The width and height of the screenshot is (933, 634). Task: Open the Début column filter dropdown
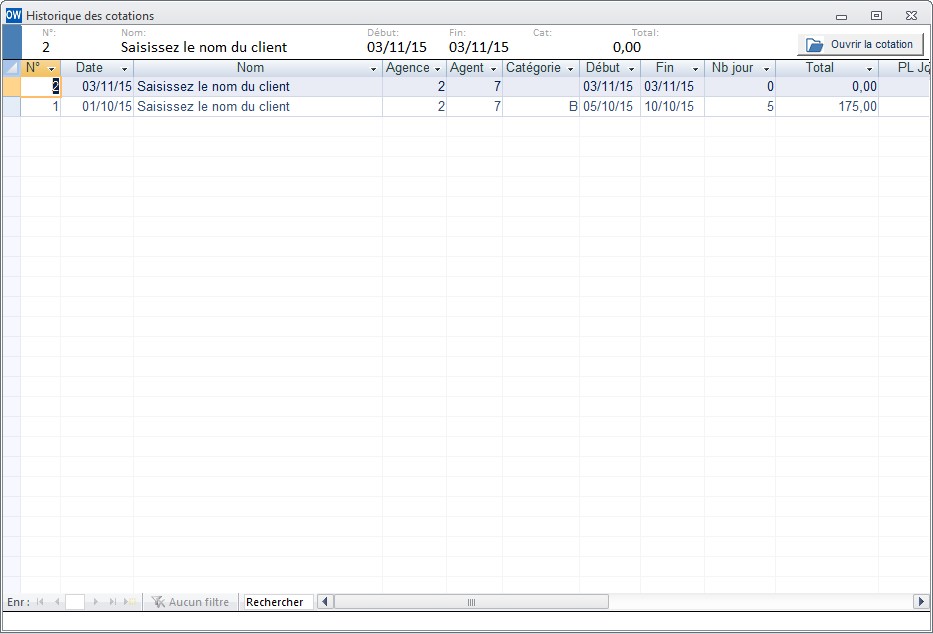(x=632, y=69)
